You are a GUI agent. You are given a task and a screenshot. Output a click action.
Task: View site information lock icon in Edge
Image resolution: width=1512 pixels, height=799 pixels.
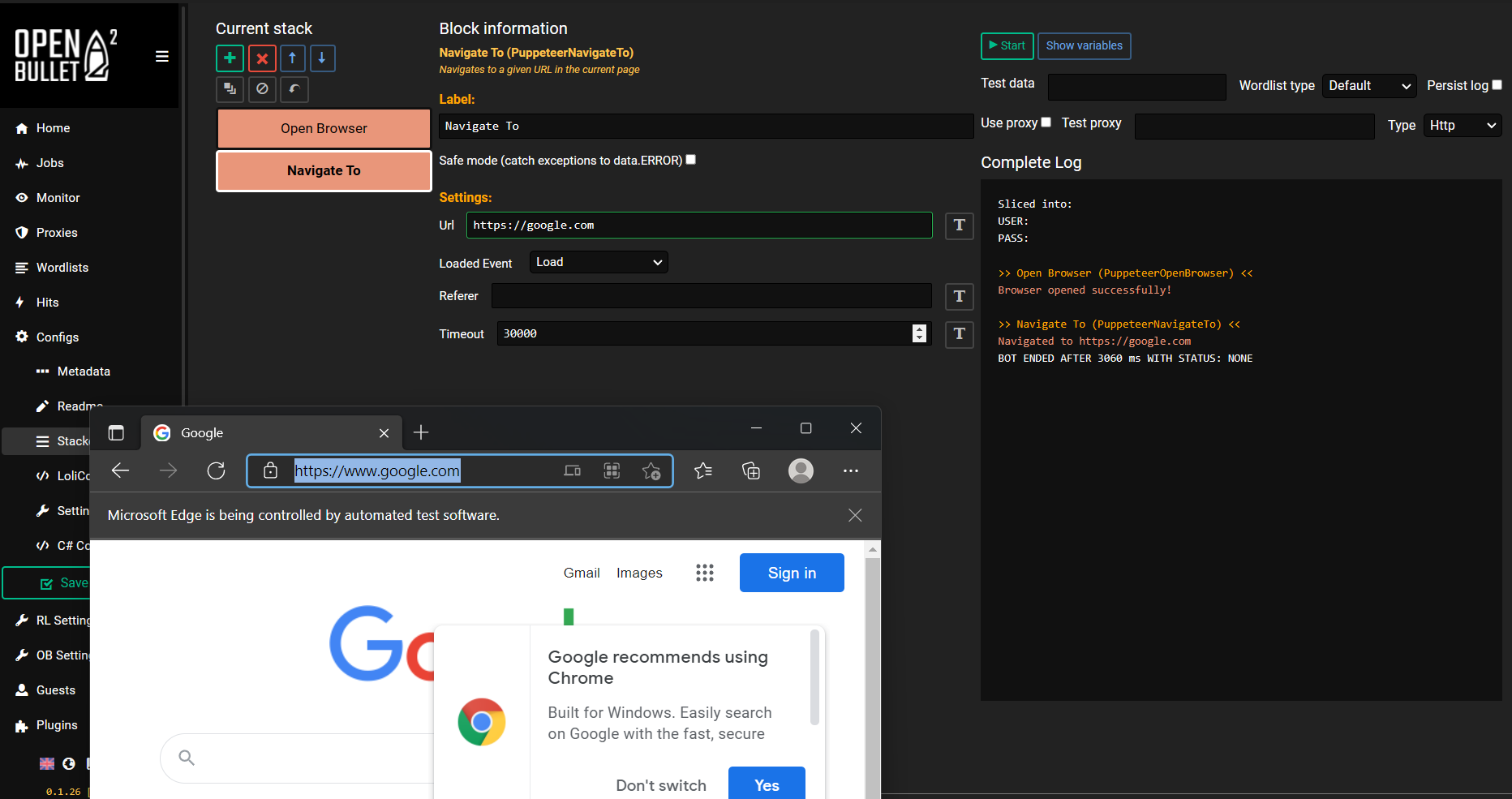click(271, 470)
